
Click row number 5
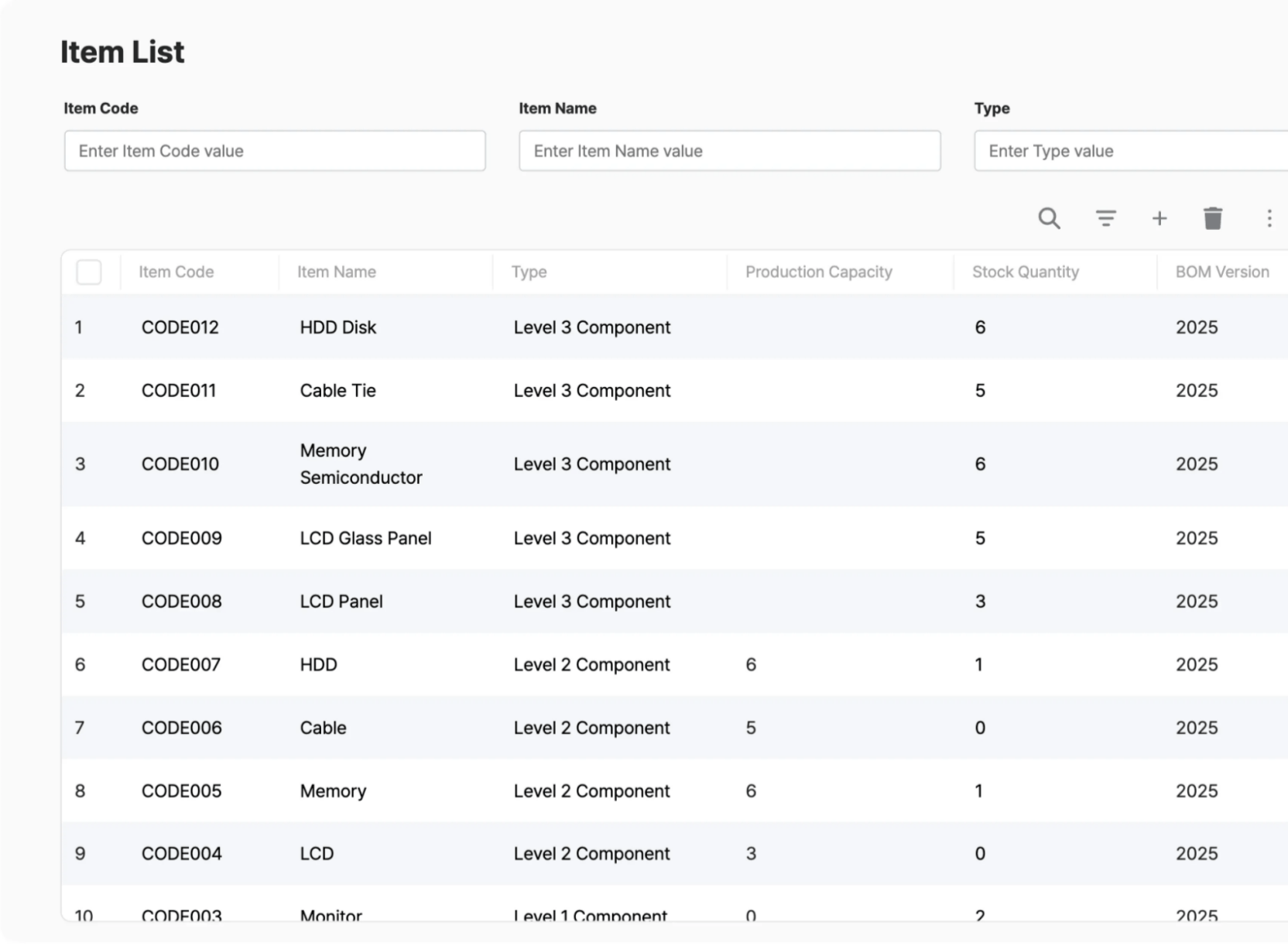[80, 602]
